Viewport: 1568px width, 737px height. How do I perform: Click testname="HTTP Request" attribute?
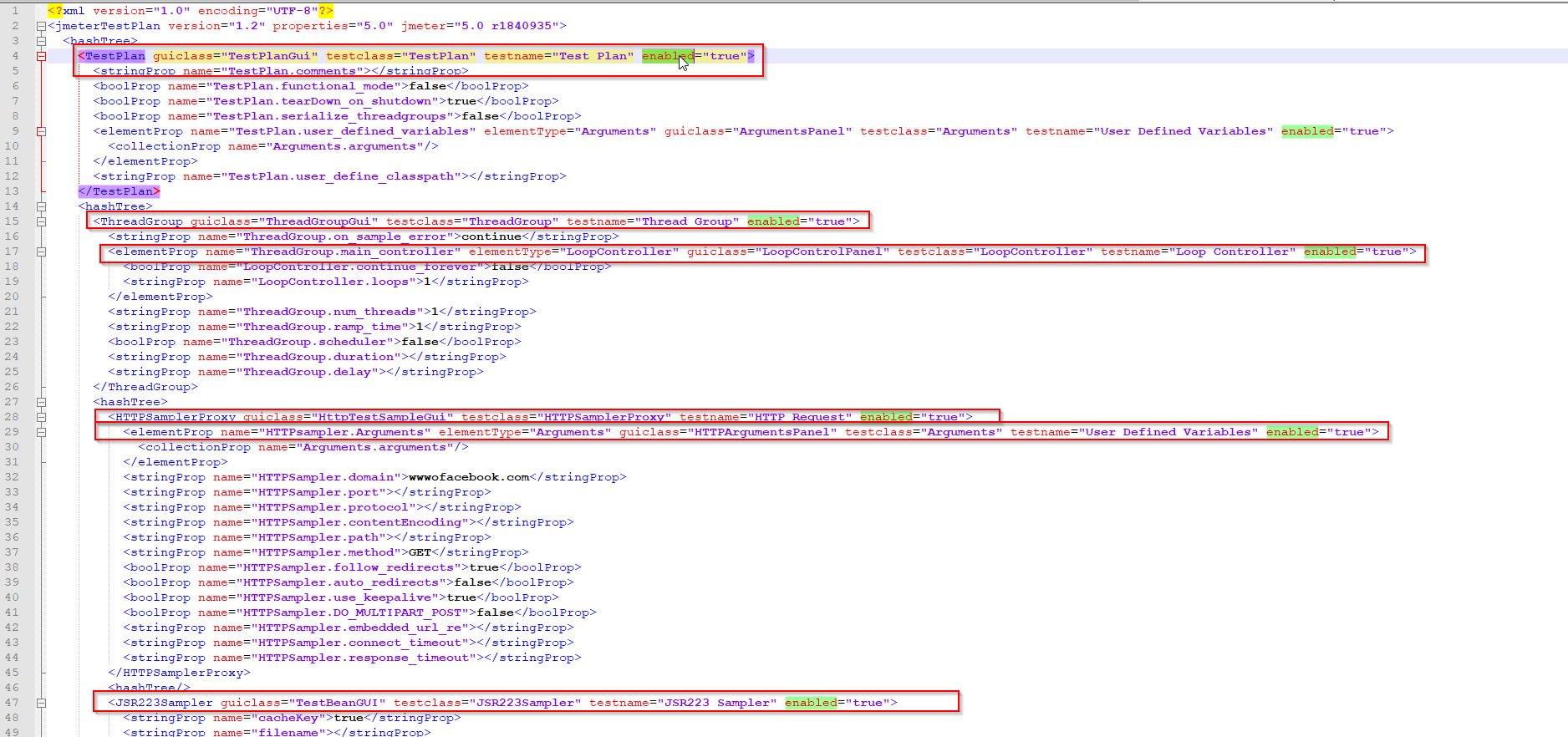pos(766,417)
